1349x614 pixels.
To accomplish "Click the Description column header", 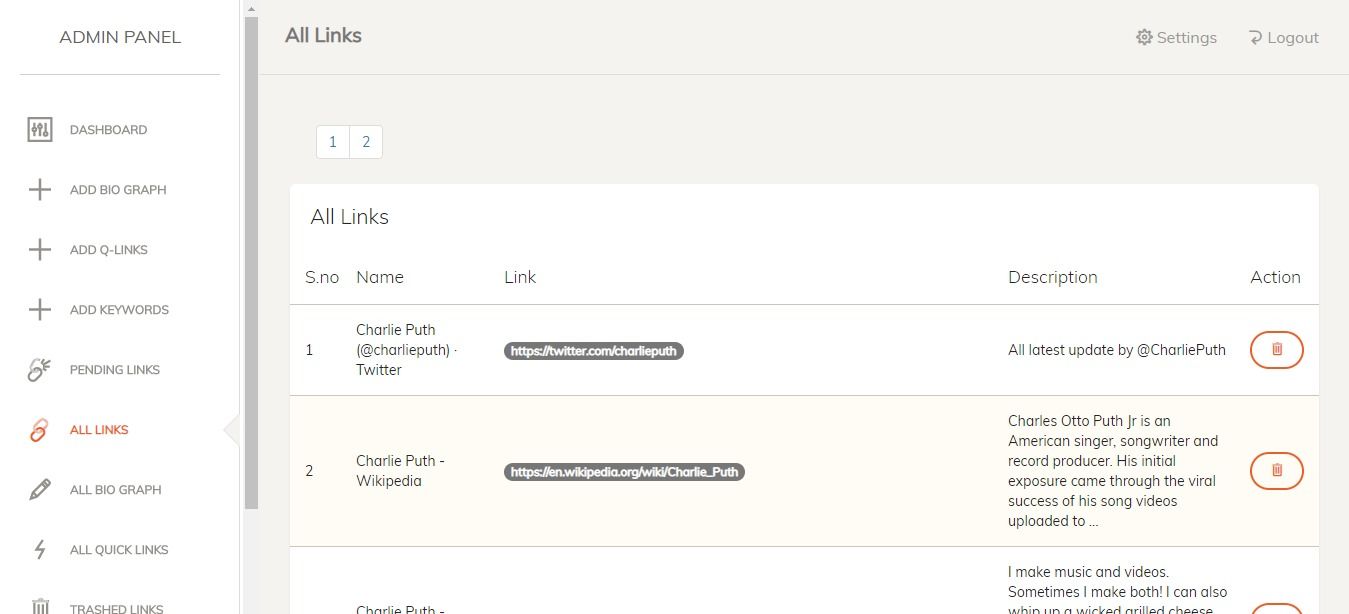I will tap(1052, 277).
